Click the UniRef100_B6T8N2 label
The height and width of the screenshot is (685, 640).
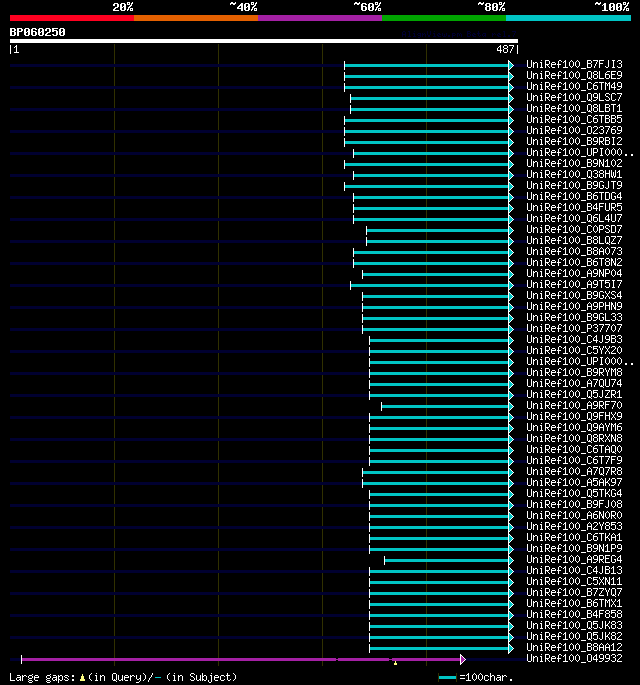pyautogui.click(x=574, y=263)
